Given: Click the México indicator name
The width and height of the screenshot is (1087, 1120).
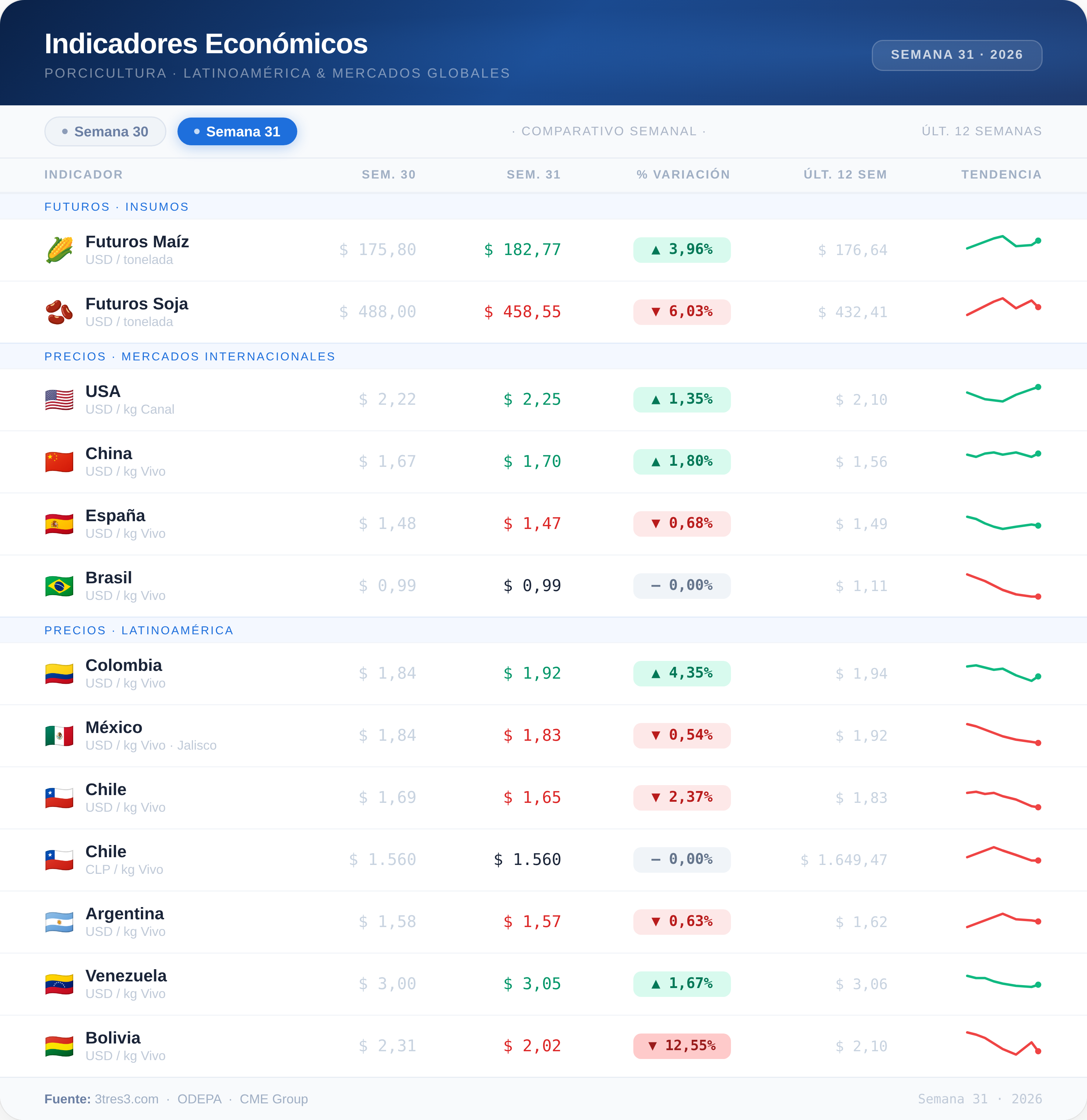Looking at the screenshot, I should pos(114,727).
